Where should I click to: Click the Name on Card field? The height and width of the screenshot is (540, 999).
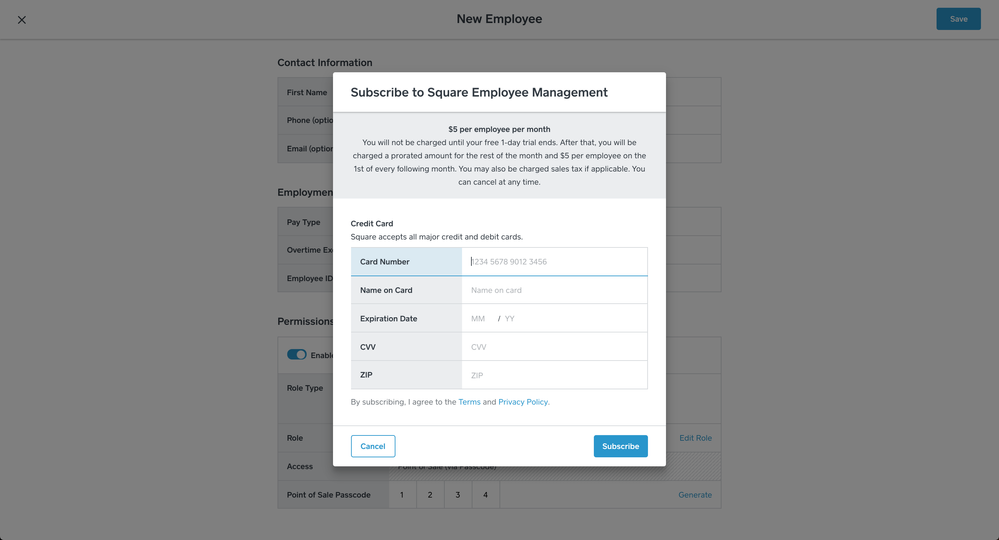coord(554,290)
